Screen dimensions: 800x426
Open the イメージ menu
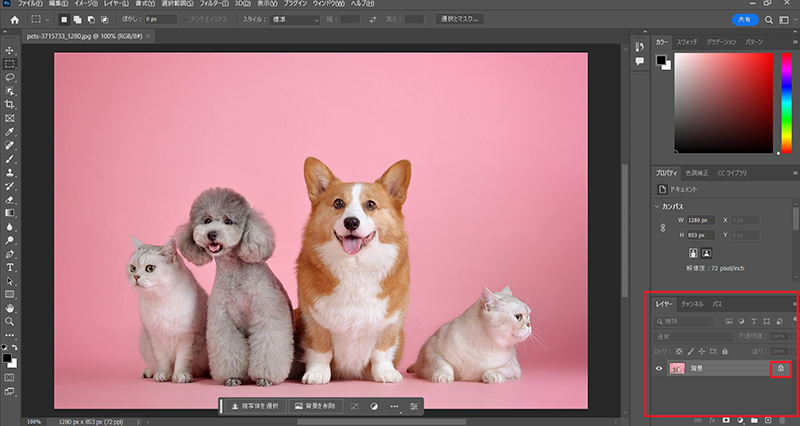87,4
